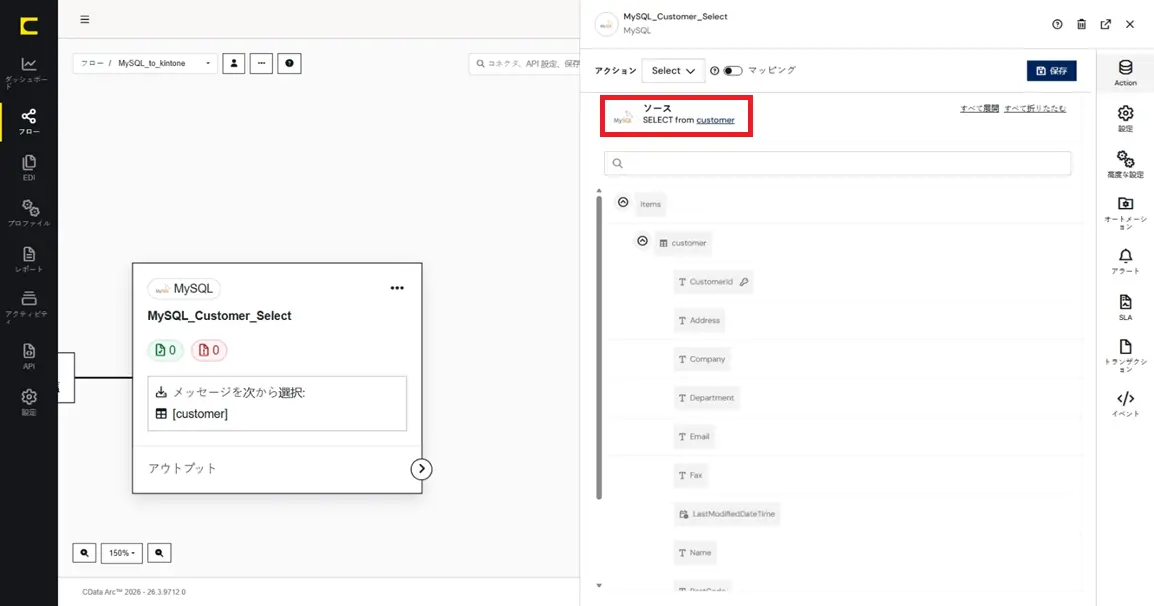1154x606 pixels.
Task: Open the settings tab in right rail
Action: coord(1125,119)
